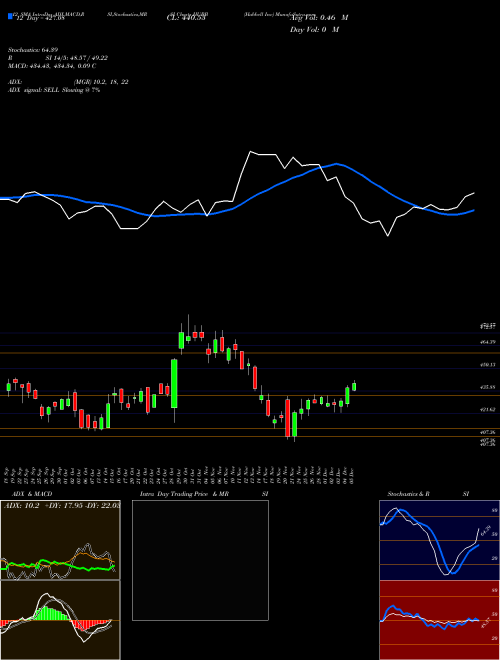Click the 'Stochastics: 64.39' reading
This screenshot has height=660, width=500.
[33, 50]
